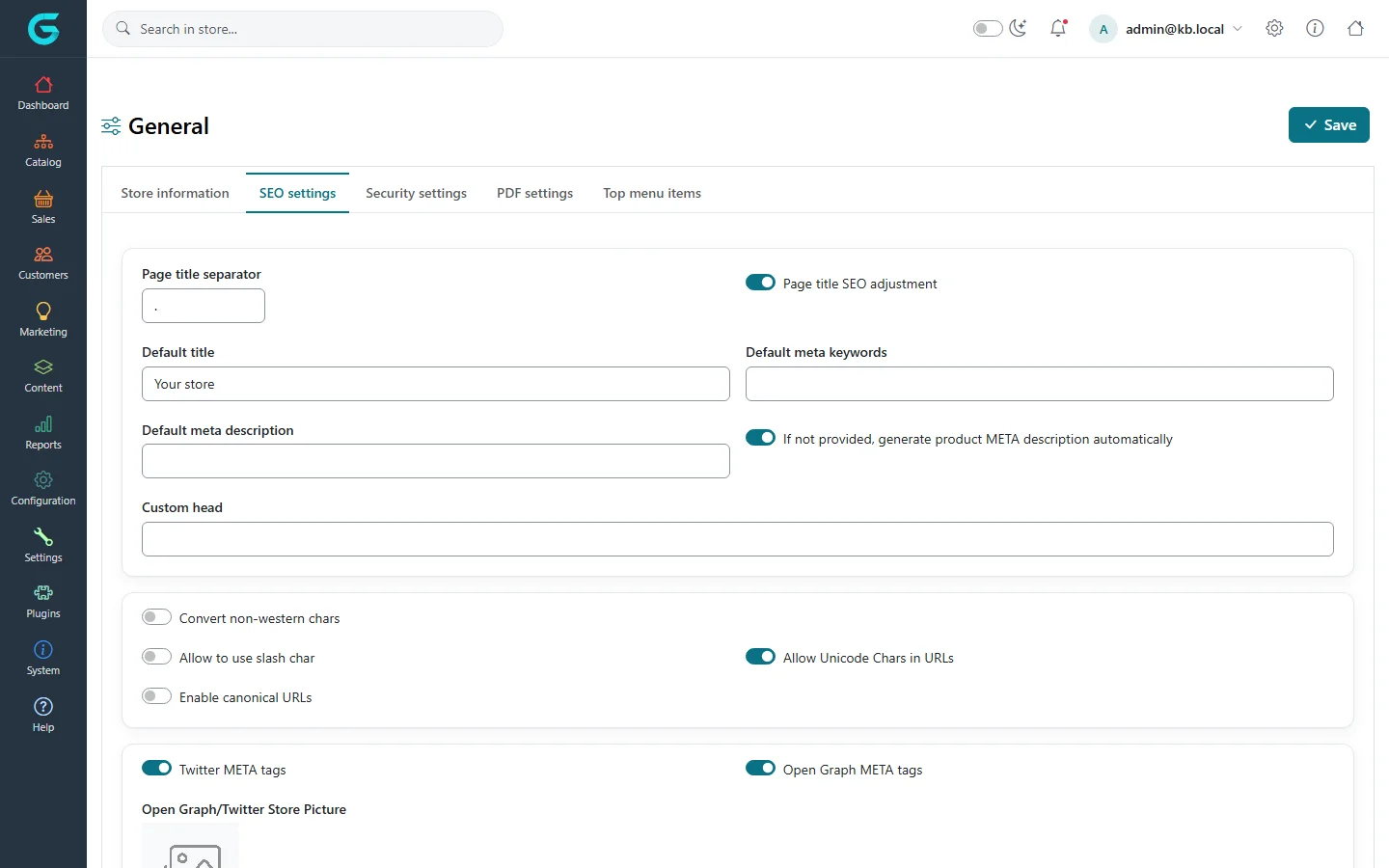The height and width of the screenshot is (868, 1389).
Task: Click the home icon in top bar
Action: coord(1355,28)
